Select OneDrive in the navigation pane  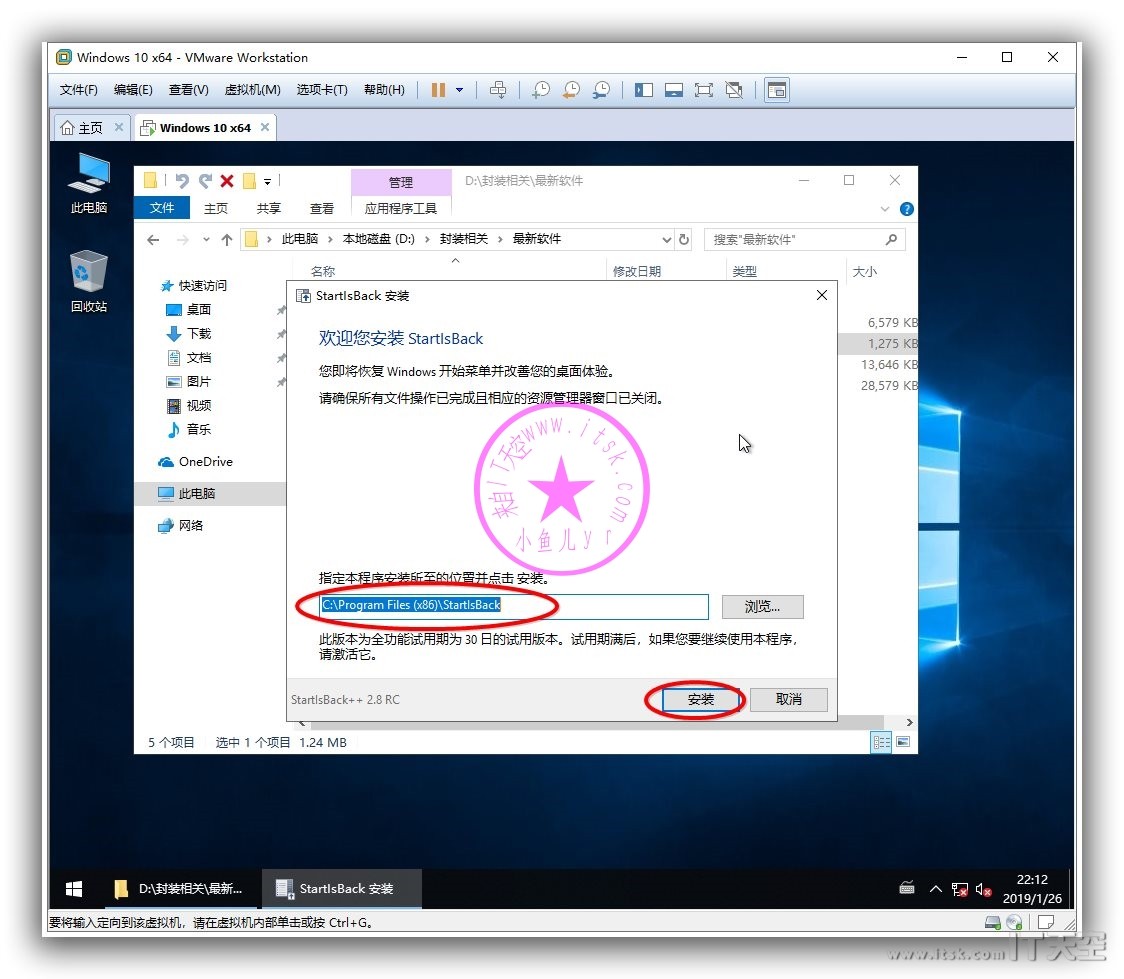pos(196,462)
